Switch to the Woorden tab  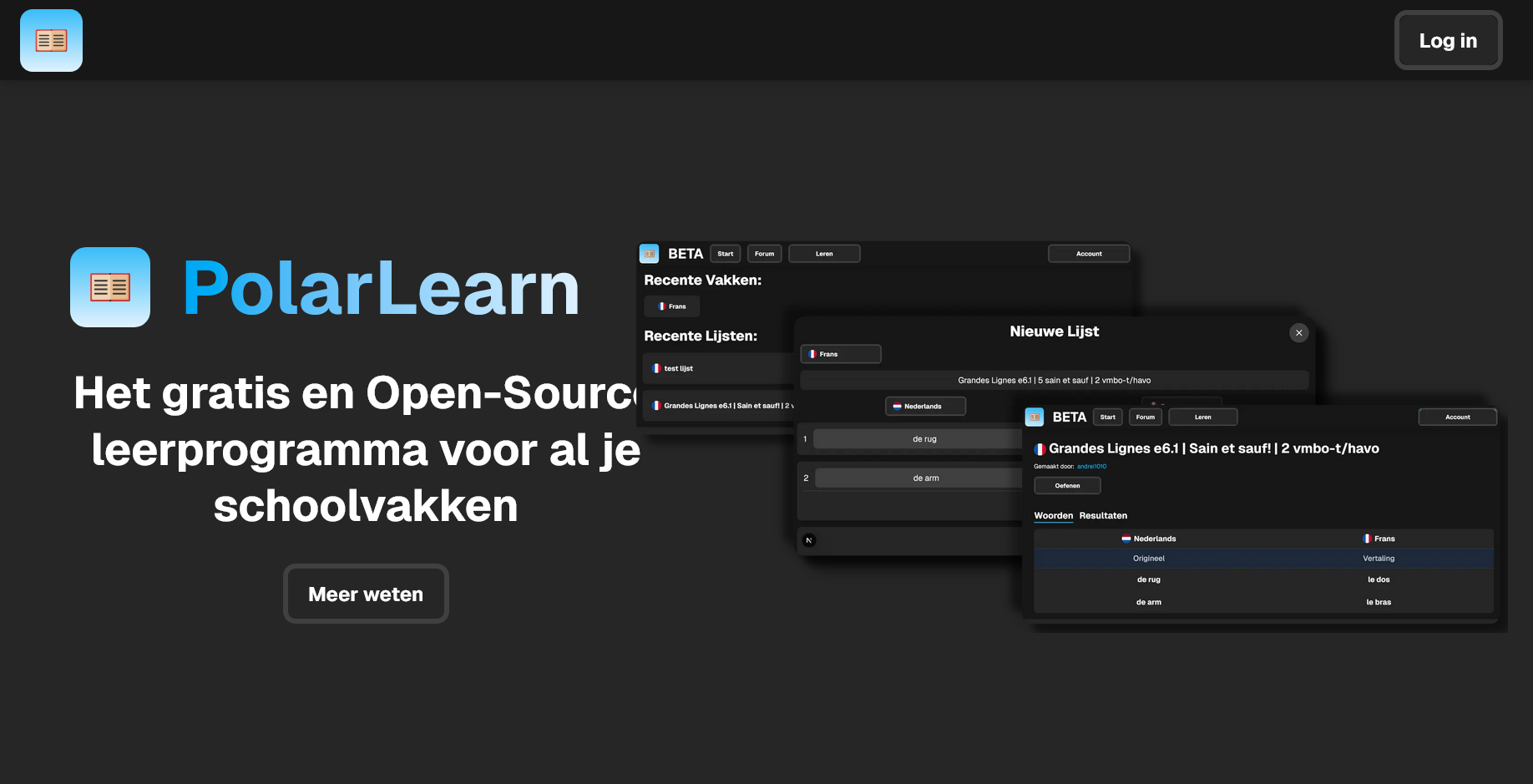[1054, 516]
